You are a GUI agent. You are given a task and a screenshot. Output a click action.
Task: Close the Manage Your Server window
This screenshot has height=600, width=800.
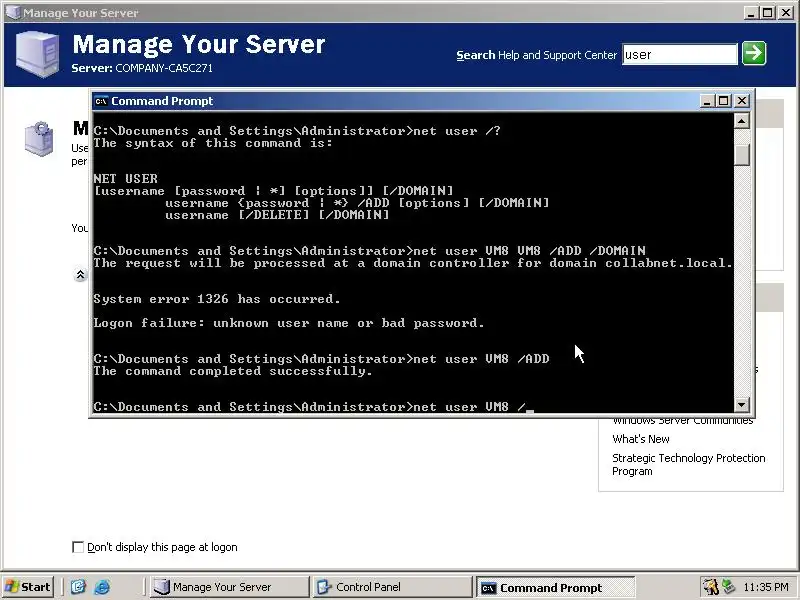[x=786, y=13]
